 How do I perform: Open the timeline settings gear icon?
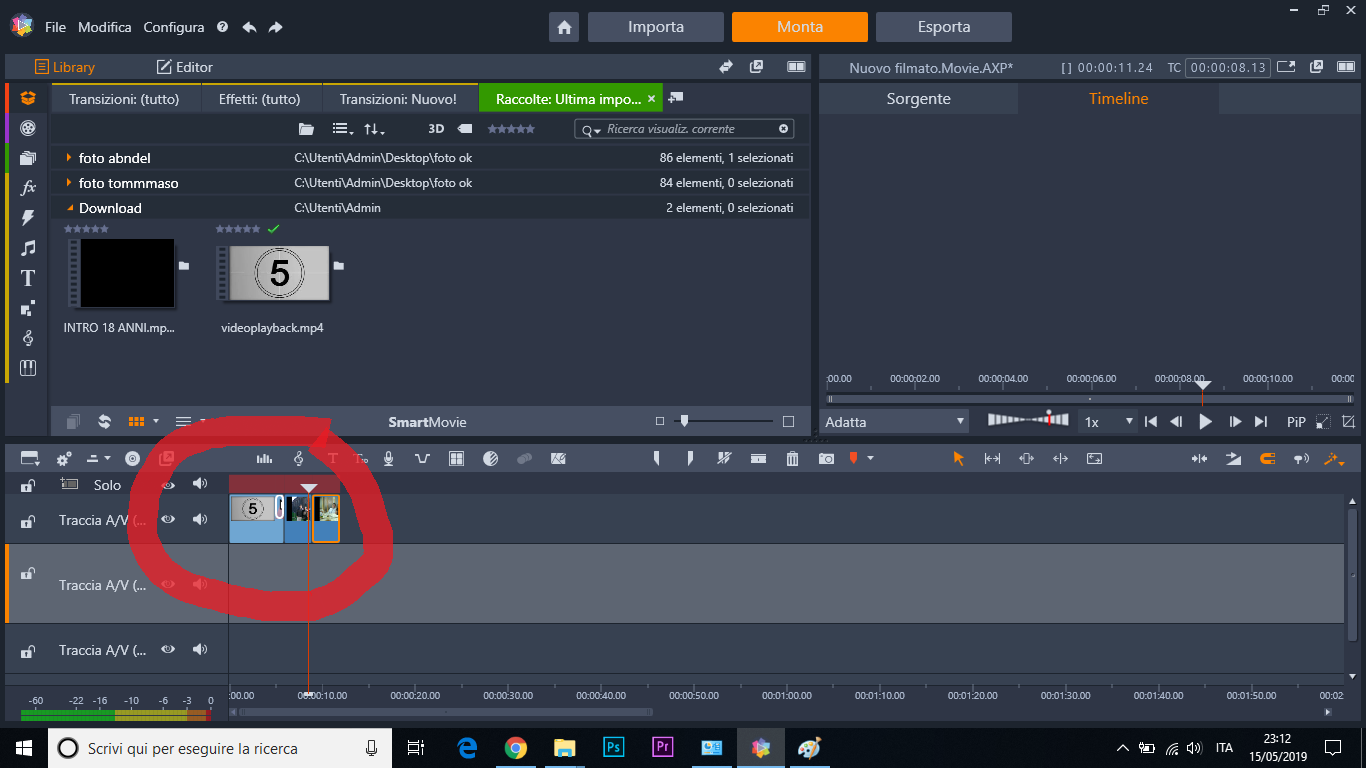64,458
